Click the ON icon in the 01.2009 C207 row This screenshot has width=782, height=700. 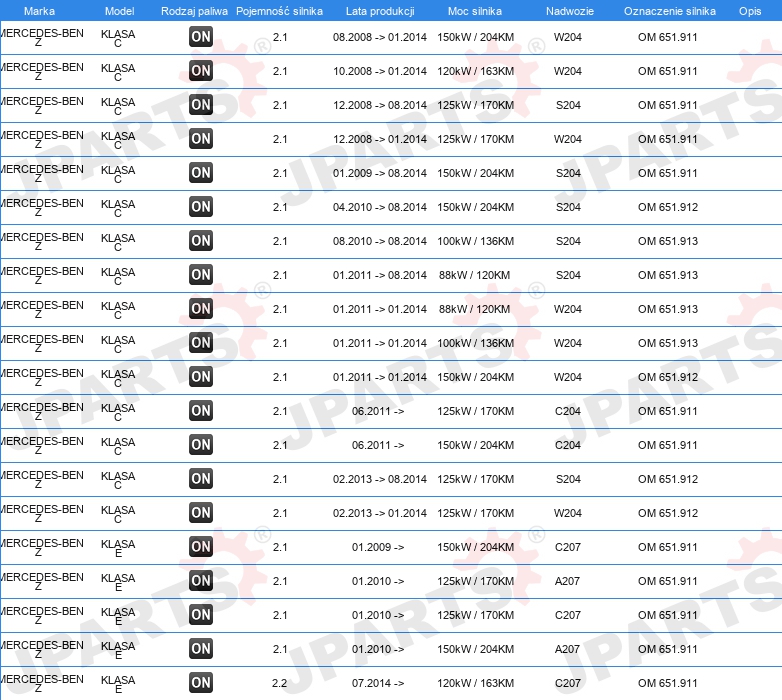coord(201,547)
